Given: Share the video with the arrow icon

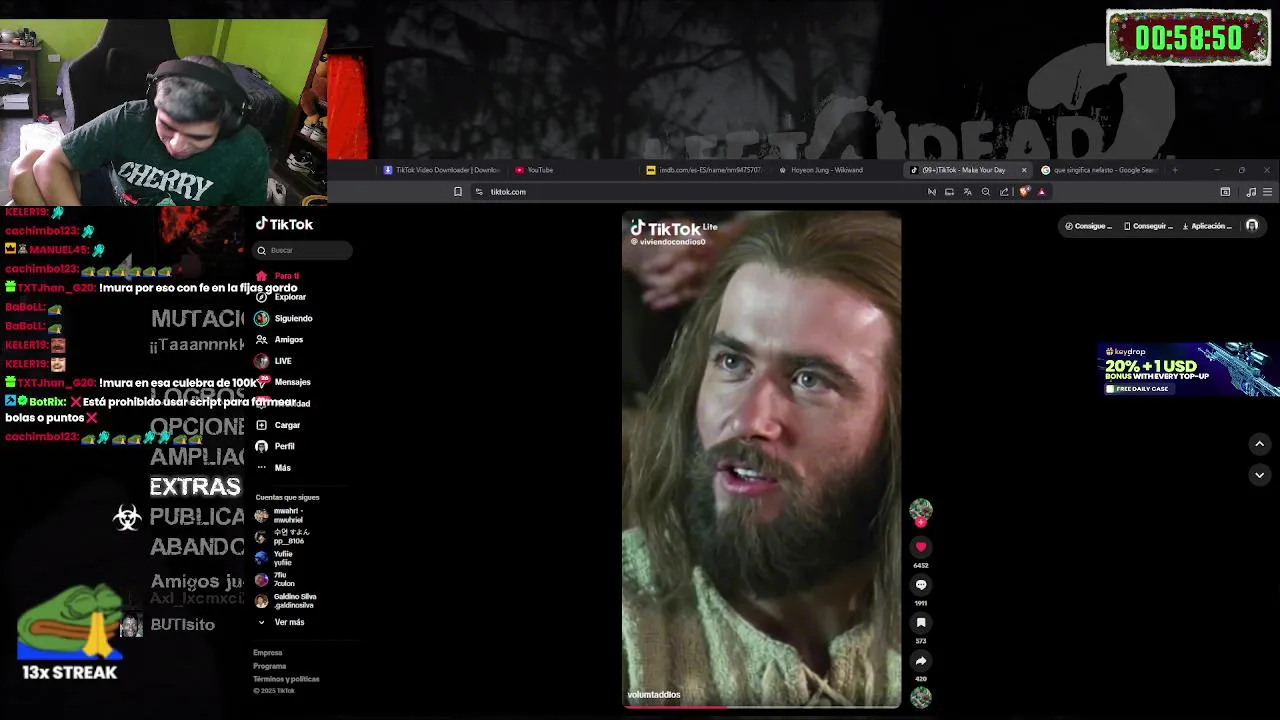Looking at the screenshot, I should coord(921,661).
